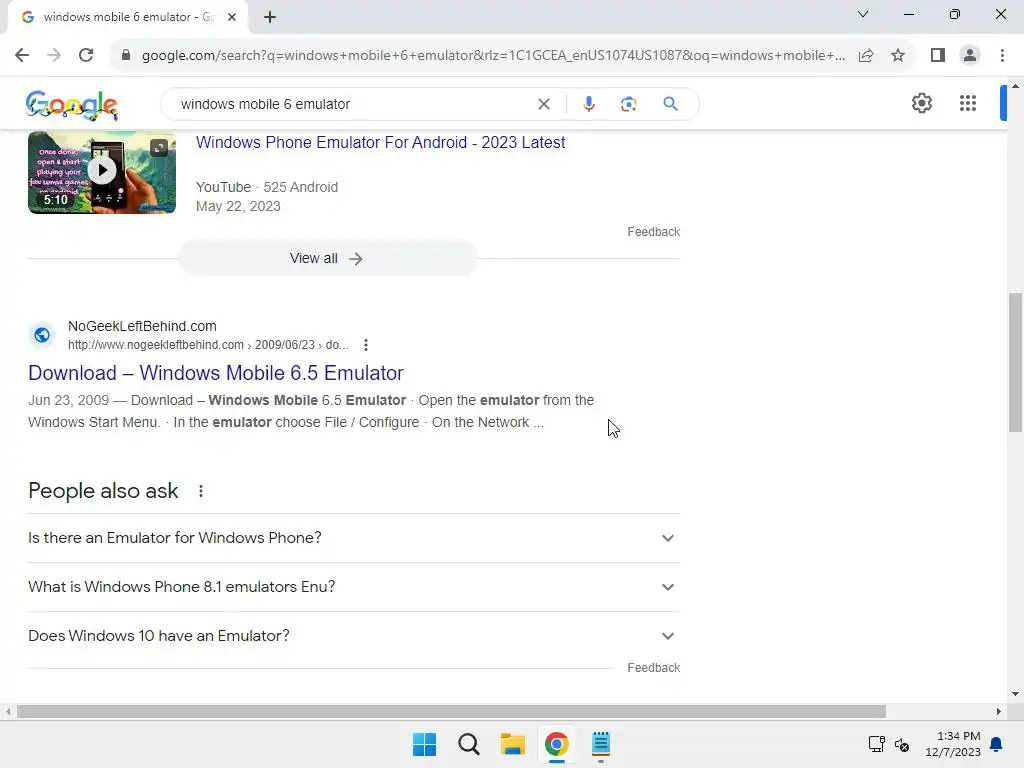Image resolution: width=1024 pixels, height=768 pixels.
Task: Click the network display tray icon
Action: pos(876,744)
